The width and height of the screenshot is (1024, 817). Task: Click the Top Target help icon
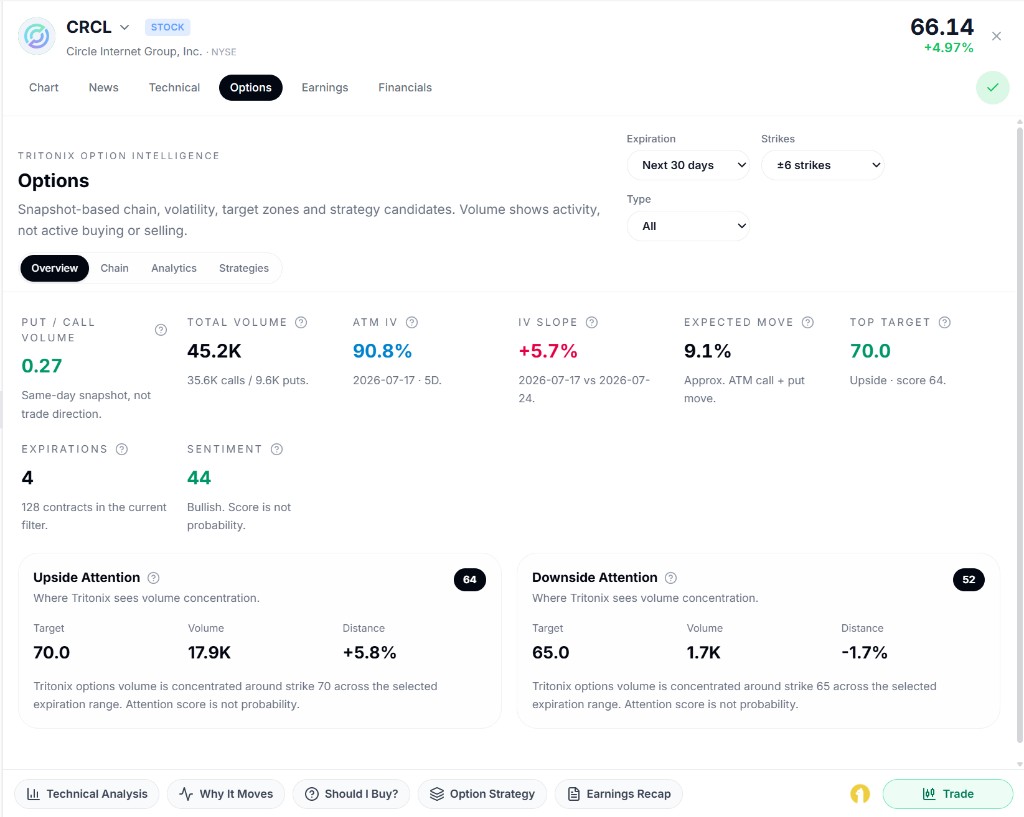[944, 322]
